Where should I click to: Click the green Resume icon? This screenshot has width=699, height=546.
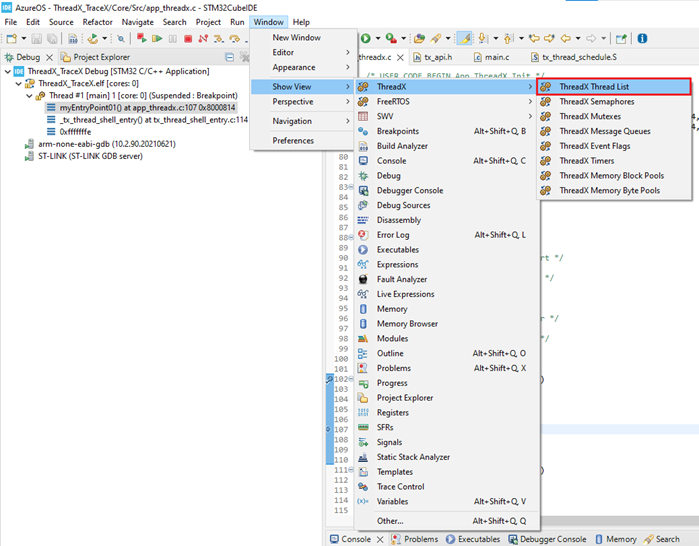pos(157,39)
